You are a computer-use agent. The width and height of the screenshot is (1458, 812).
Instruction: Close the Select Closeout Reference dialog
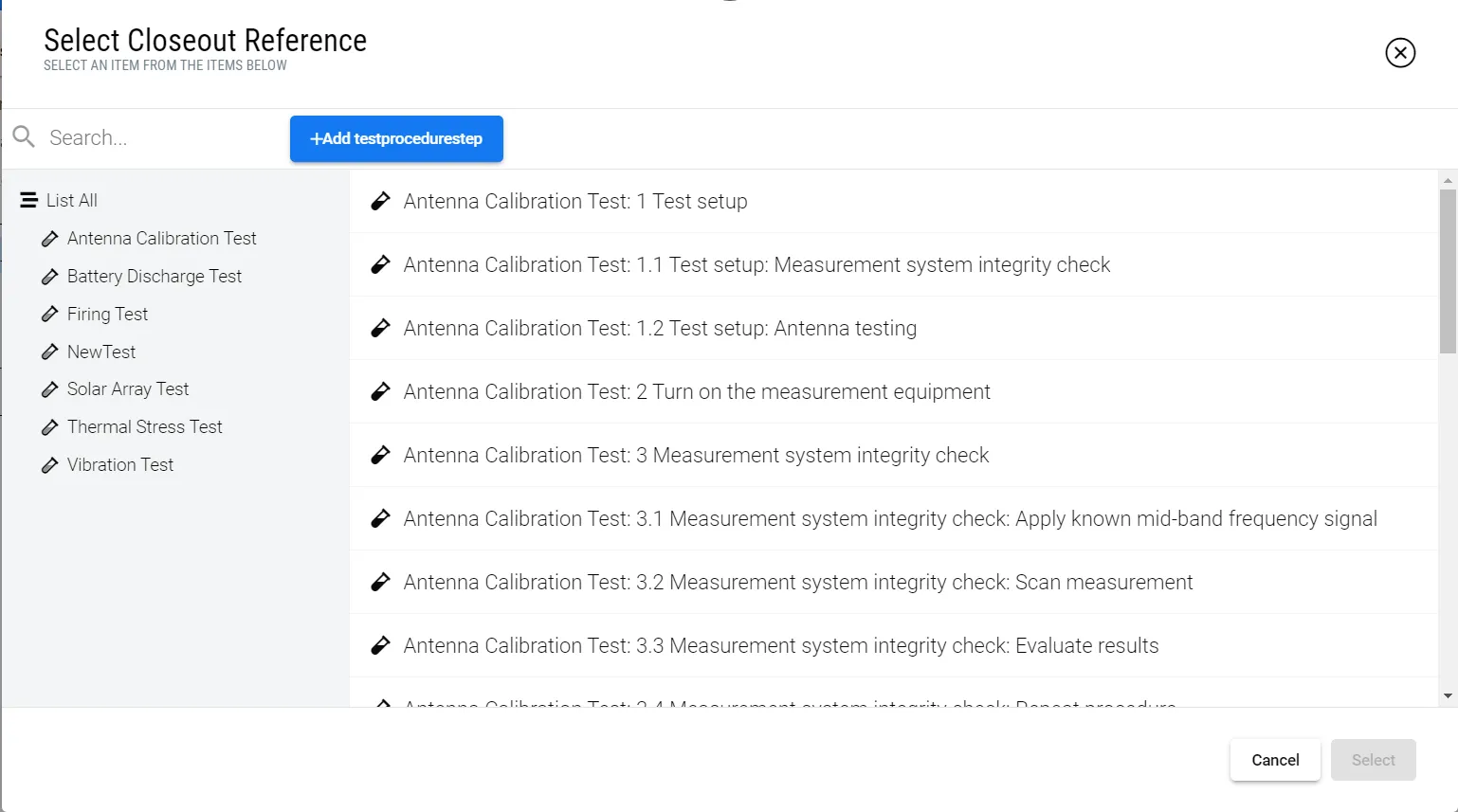(1400, 53)
